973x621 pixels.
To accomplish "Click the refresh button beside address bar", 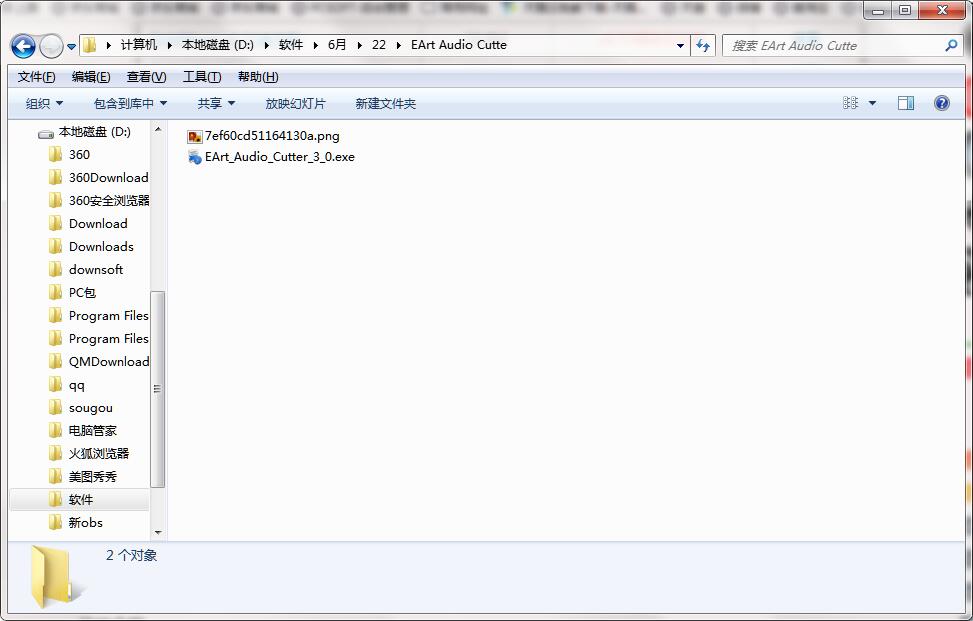I will (702, 45).
